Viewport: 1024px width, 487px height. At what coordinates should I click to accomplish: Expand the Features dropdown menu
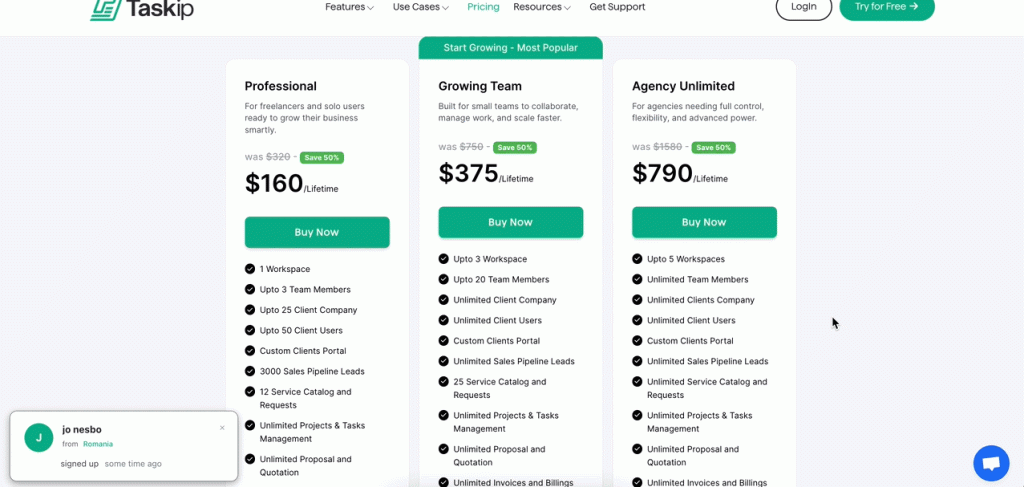(x=349, y=7)
